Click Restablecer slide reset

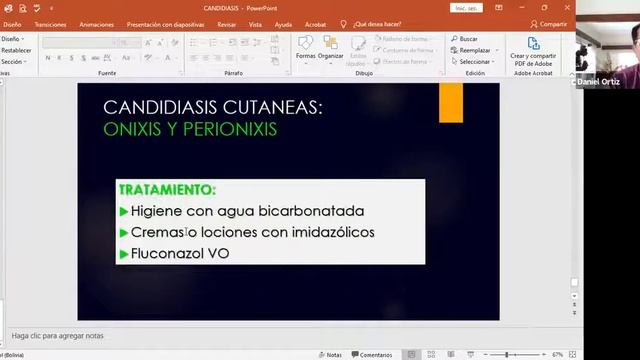point(16,50)
